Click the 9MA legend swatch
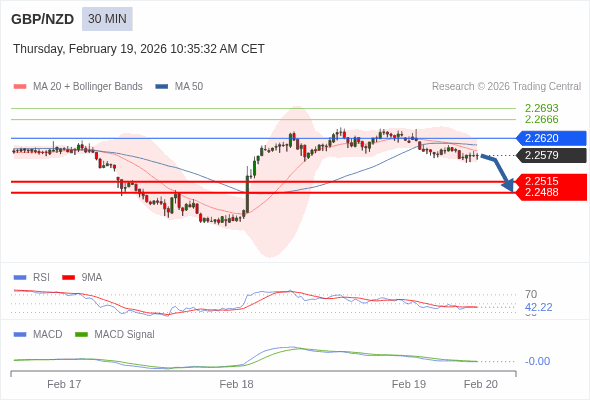The image size is (590, 400). coord(68,278)
